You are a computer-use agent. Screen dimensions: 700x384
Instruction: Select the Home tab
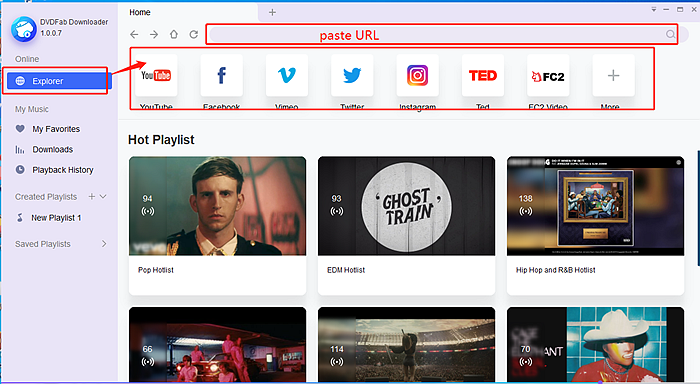pyautogui.click(x=140, y=13)
